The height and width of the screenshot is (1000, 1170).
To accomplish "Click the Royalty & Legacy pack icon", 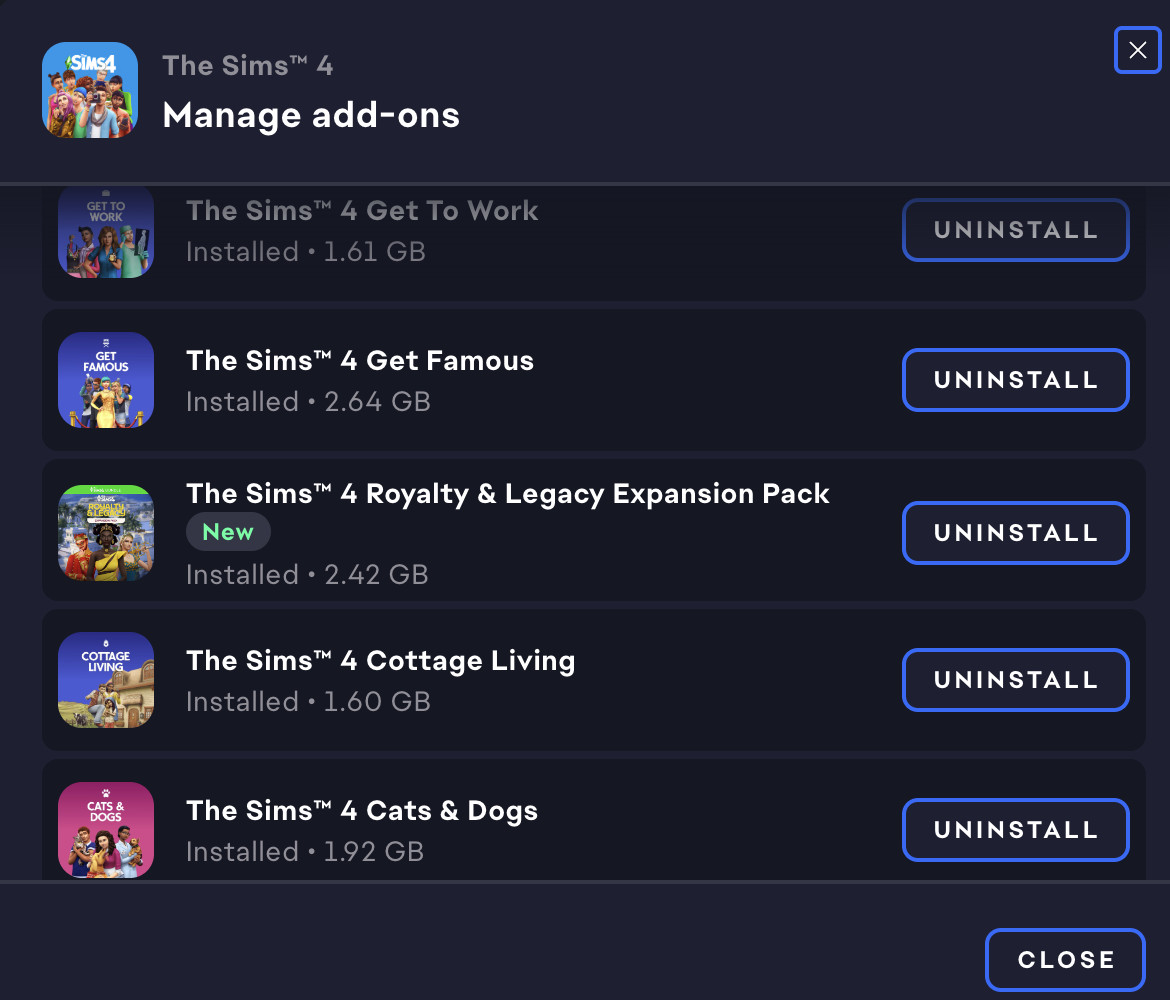I will point(106,533).
